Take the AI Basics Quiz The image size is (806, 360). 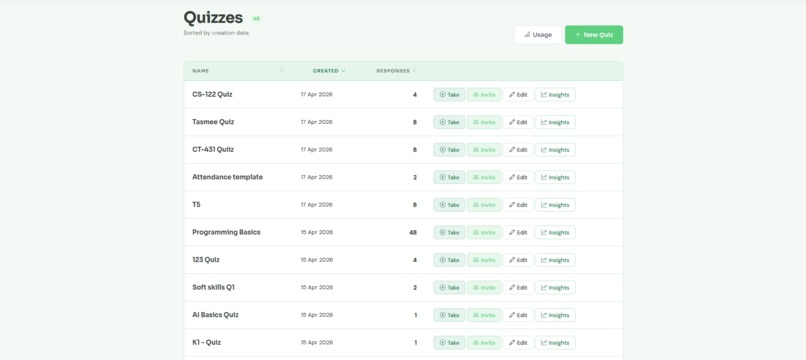click(x=449, y=315)
